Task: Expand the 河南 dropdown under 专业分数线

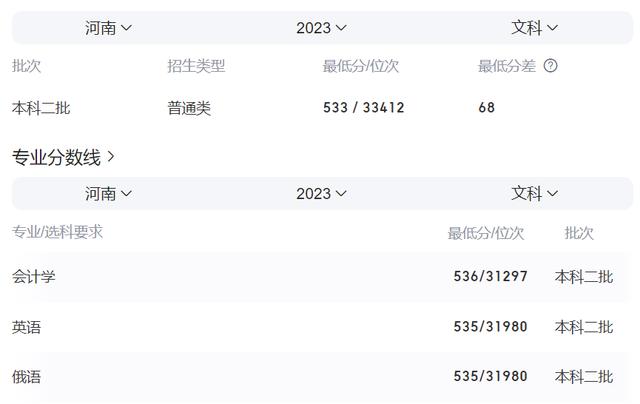Action: (108, 193)
